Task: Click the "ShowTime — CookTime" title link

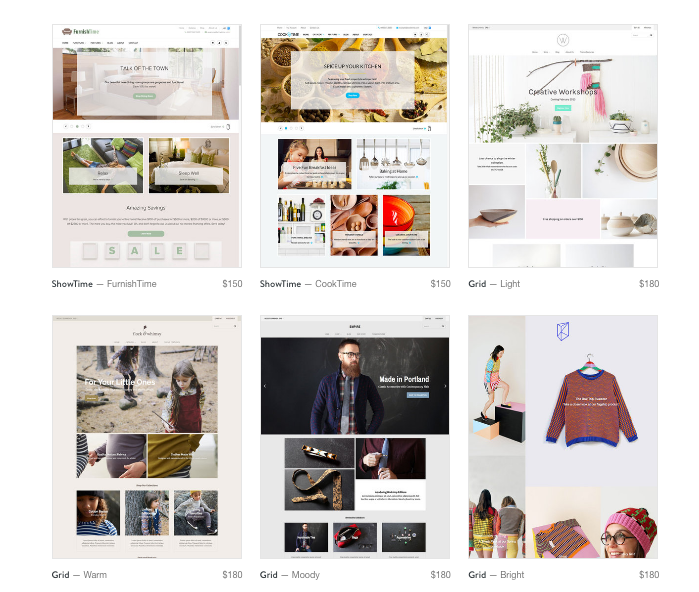Action: tap(308, 284)
